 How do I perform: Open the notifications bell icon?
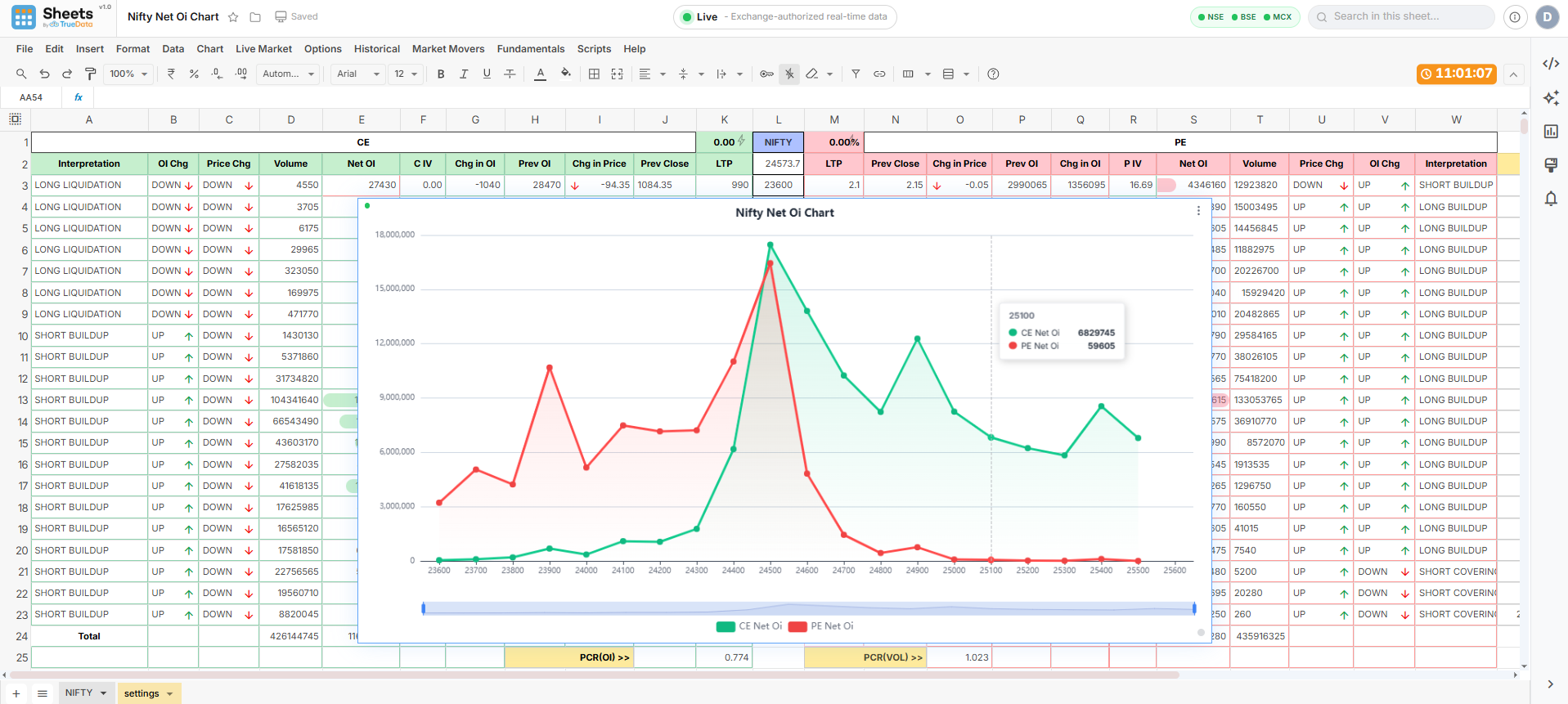pos(1550,199)
